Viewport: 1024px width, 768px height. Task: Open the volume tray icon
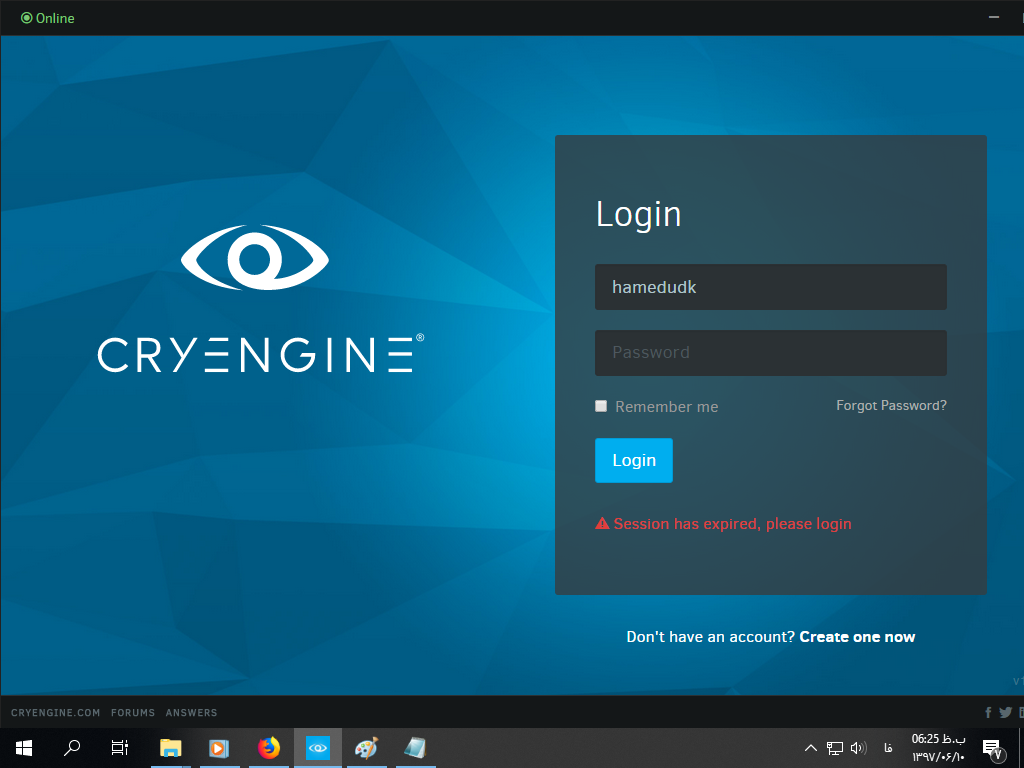click(858, 748)
